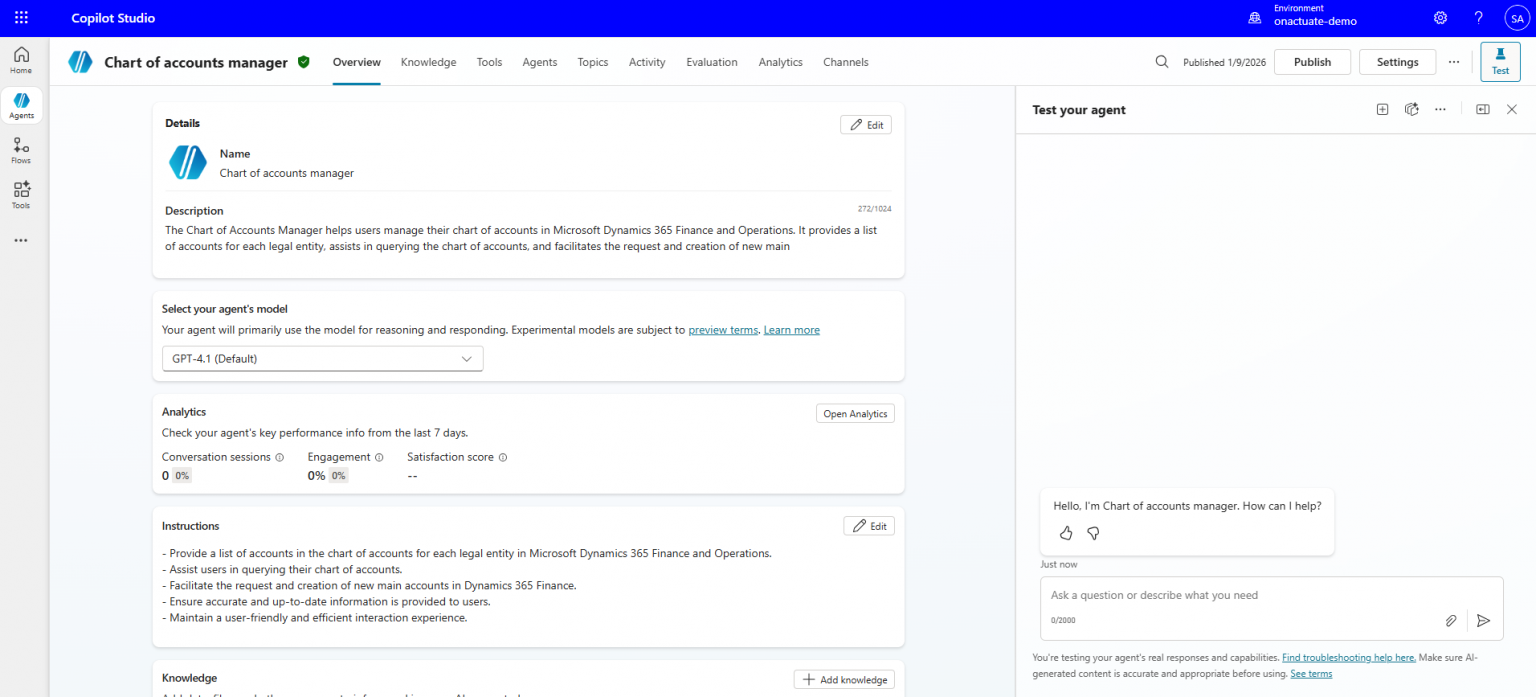Switch to the Analytics tab

coord(780,62)
